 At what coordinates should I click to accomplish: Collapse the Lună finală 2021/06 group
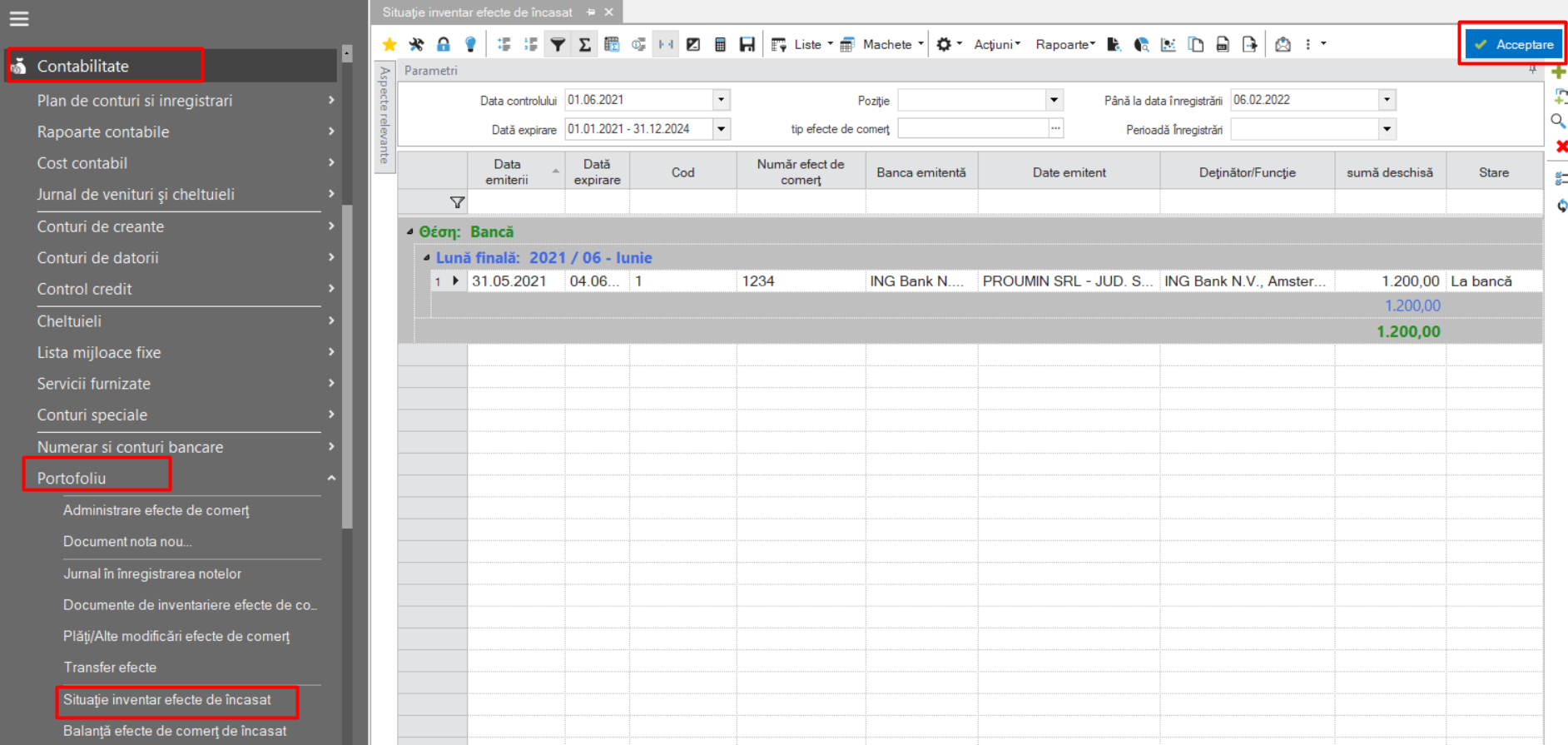tap(427, 258)
